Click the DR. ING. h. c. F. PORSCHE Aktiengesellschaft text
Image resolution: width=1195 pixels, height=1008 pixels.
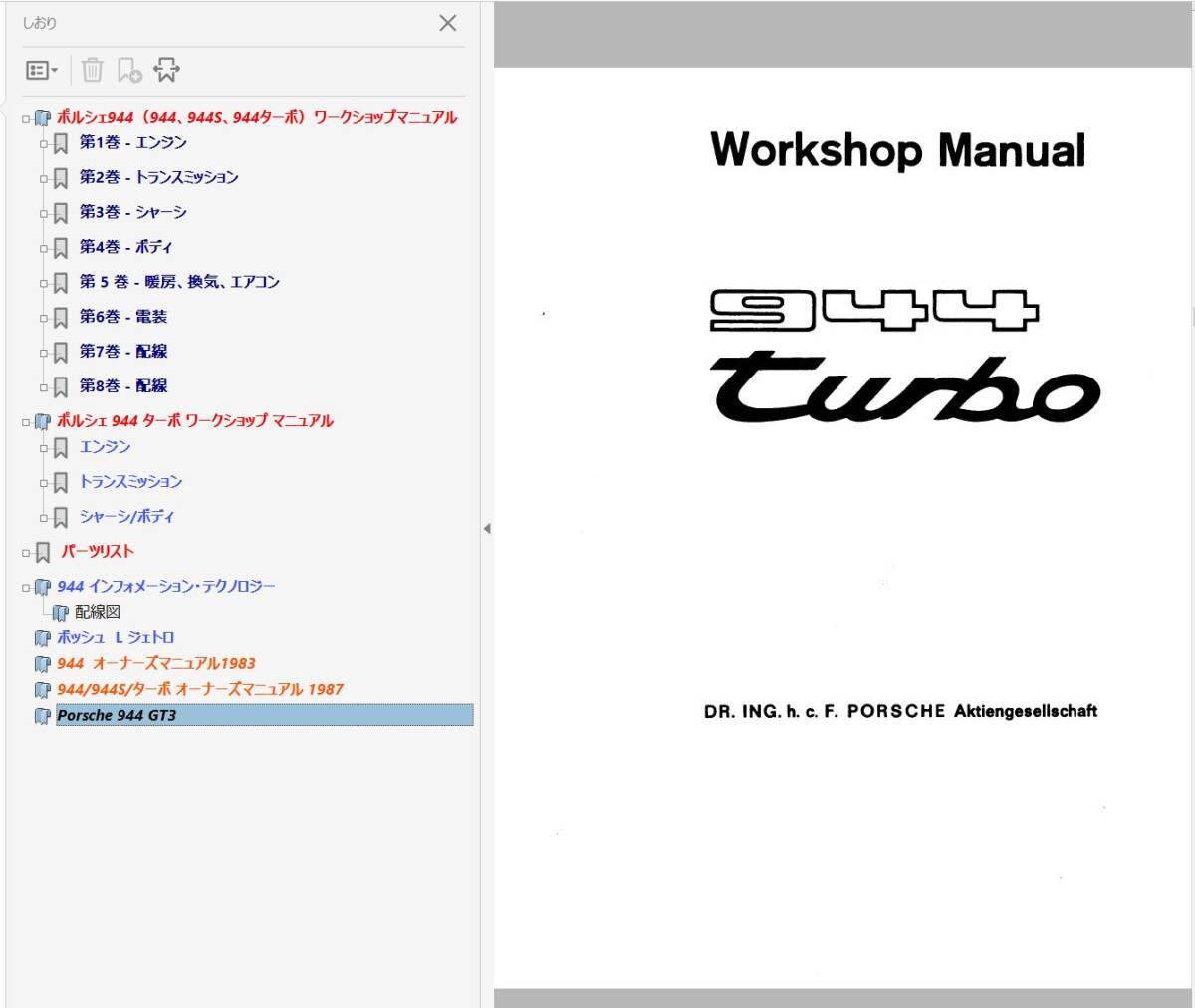coord(901,711)
